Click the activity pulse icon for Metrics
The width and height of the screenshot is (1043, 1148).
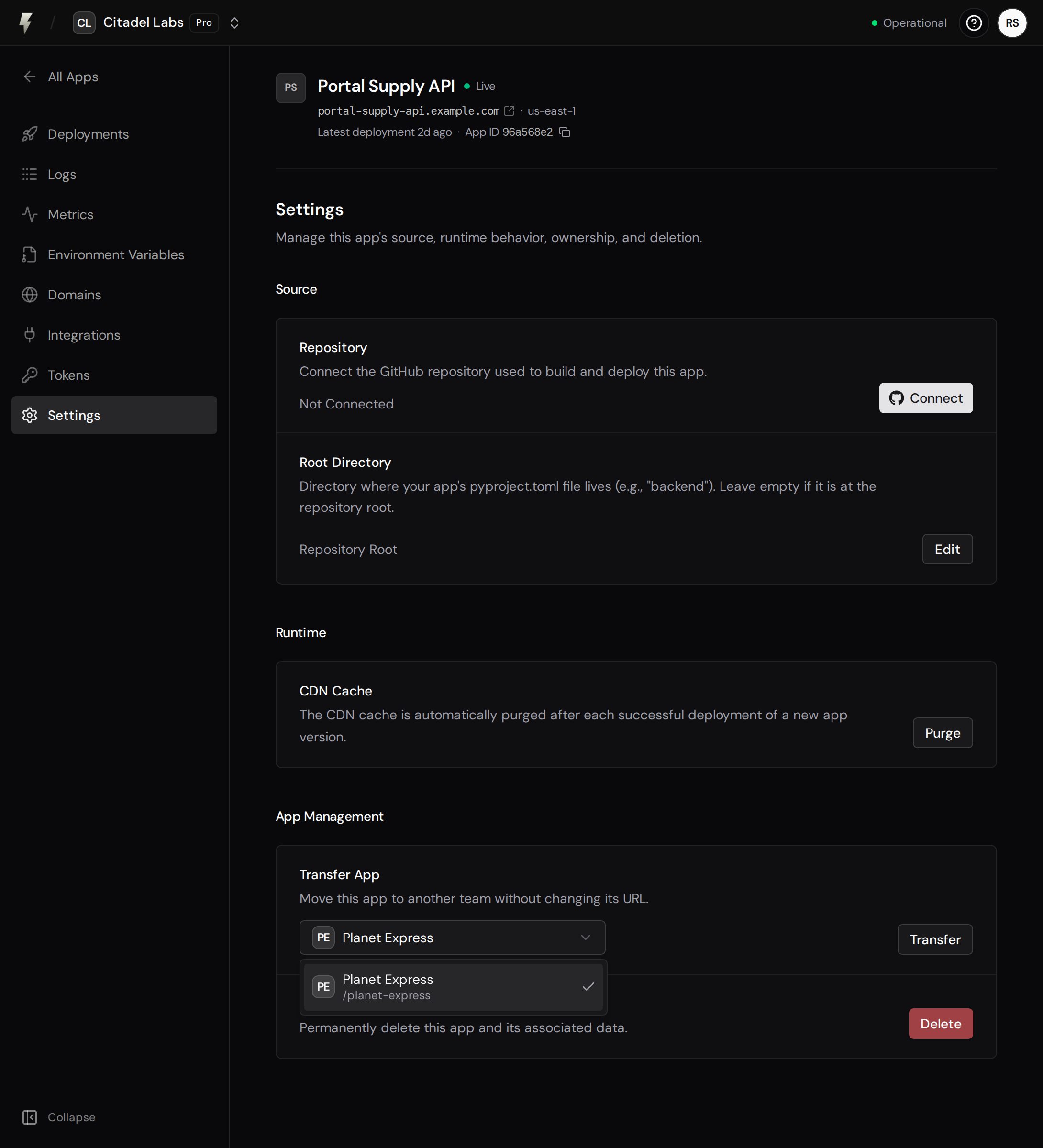pos(30,214)
